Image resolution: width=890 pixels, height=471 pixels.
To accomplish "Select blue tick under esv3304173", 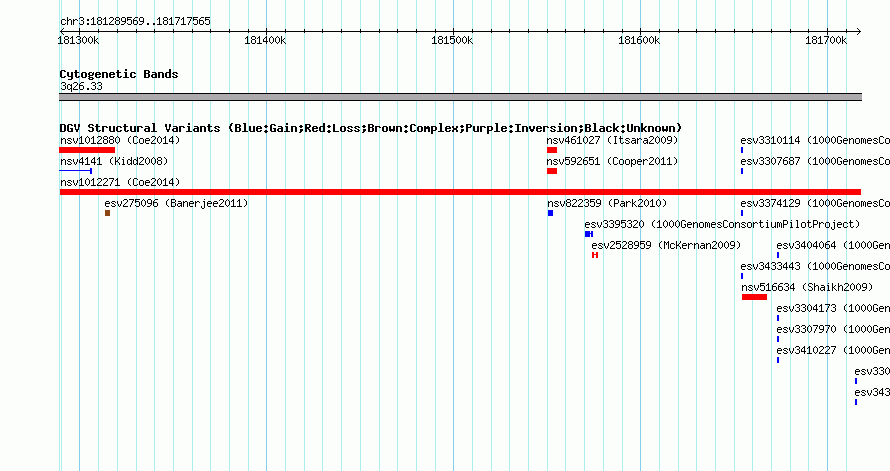I will pyautogui.click(x=778, y=318).
